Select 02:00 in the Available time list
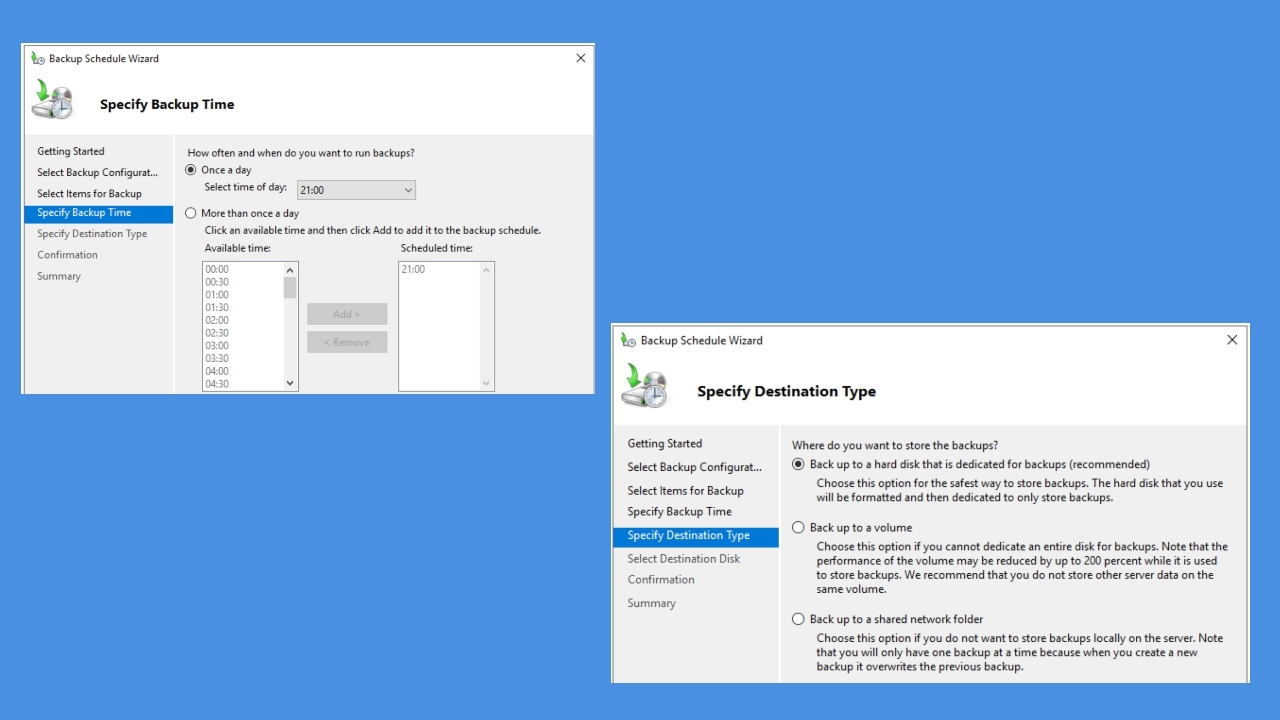This screenshot has height=720, width=1280. pos(217,321)
